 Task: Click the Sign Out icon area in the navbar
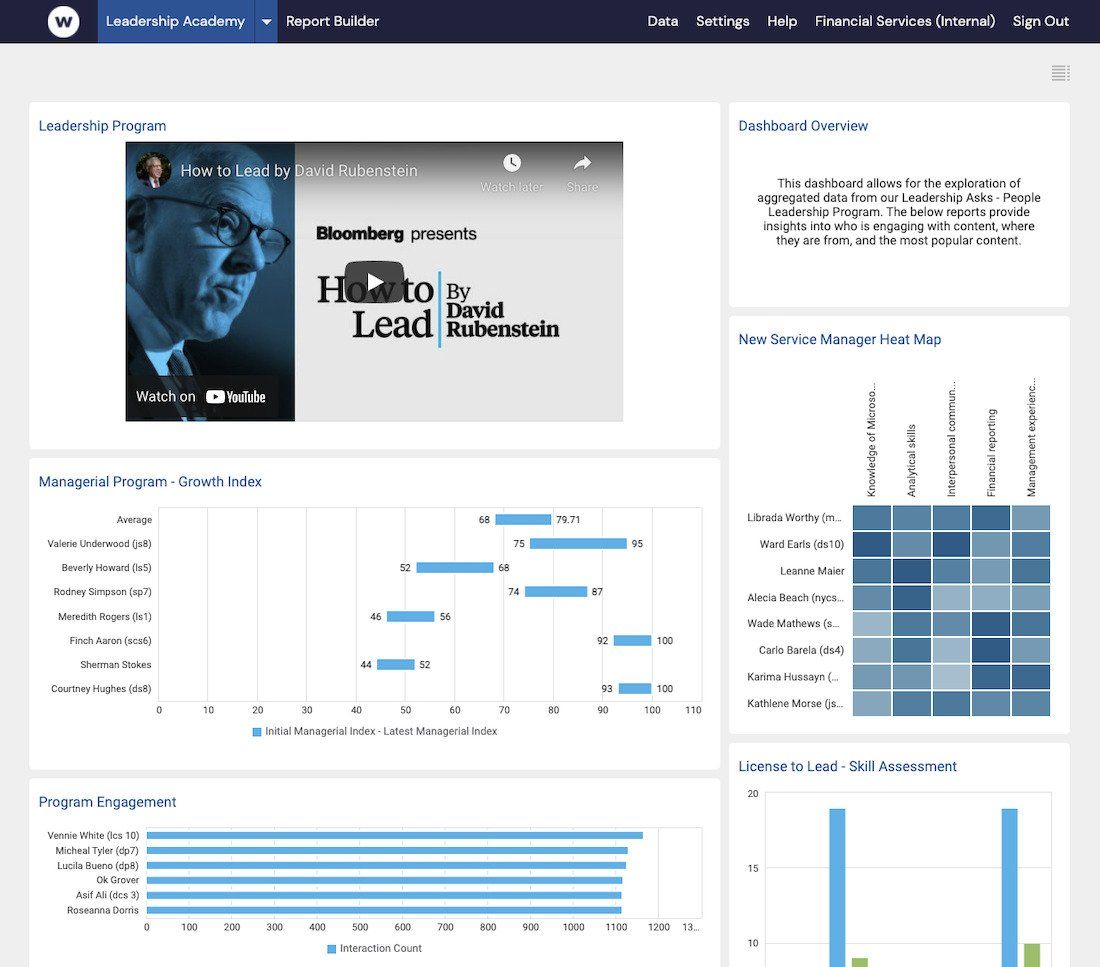(1040, 20)
